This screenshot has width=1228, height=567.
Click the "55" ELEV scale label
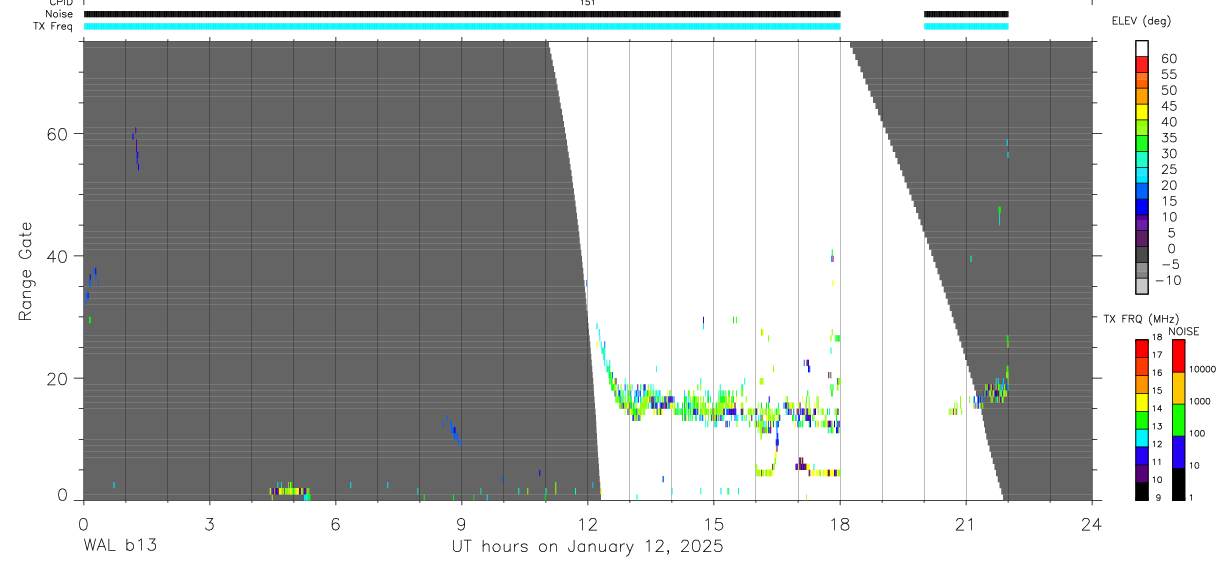tap(1168, 75)
